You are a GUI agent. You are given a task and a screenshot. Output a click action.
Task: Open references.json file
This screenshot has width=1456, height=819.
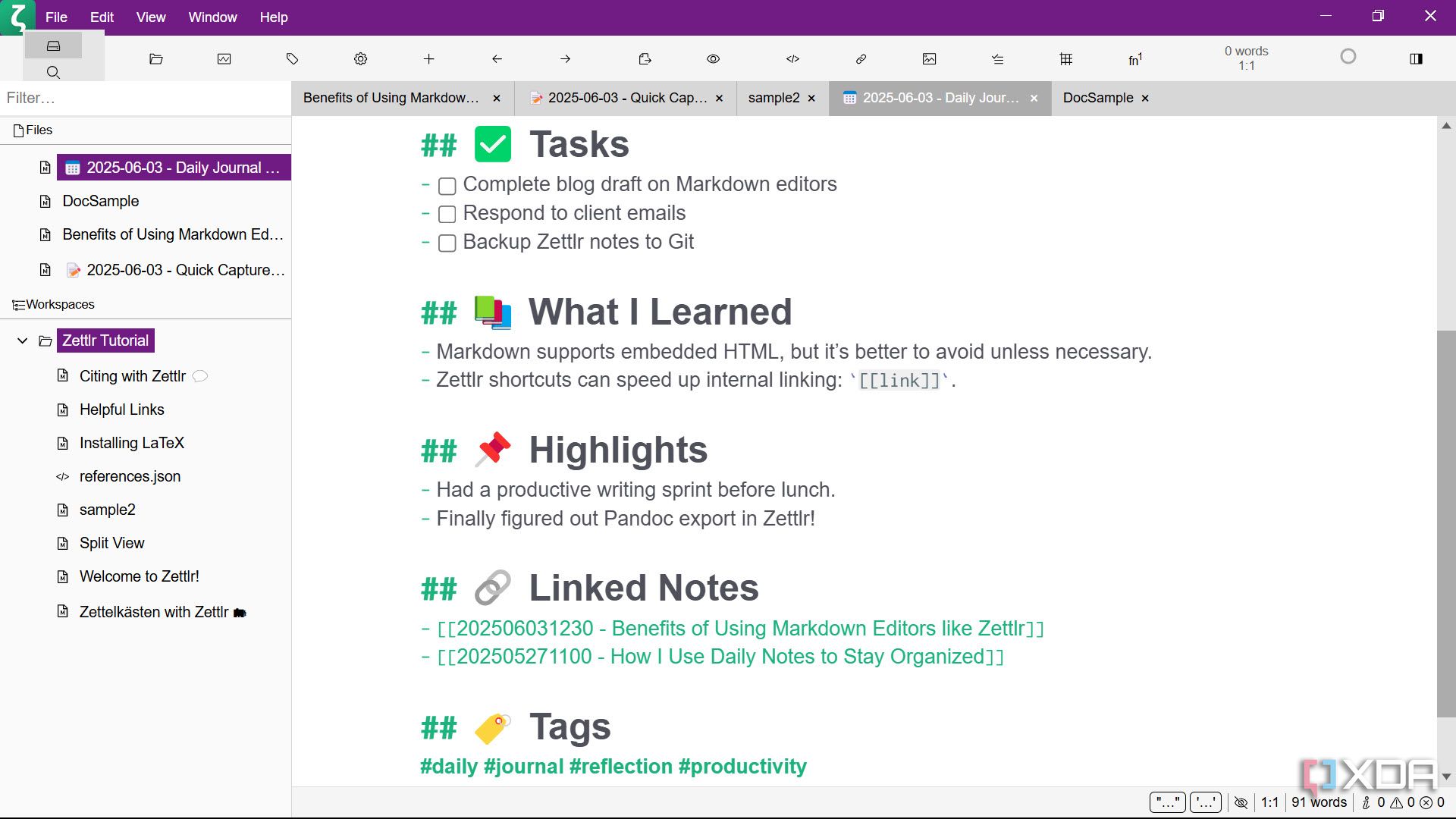pyautogui.click(x=130, y=476)
